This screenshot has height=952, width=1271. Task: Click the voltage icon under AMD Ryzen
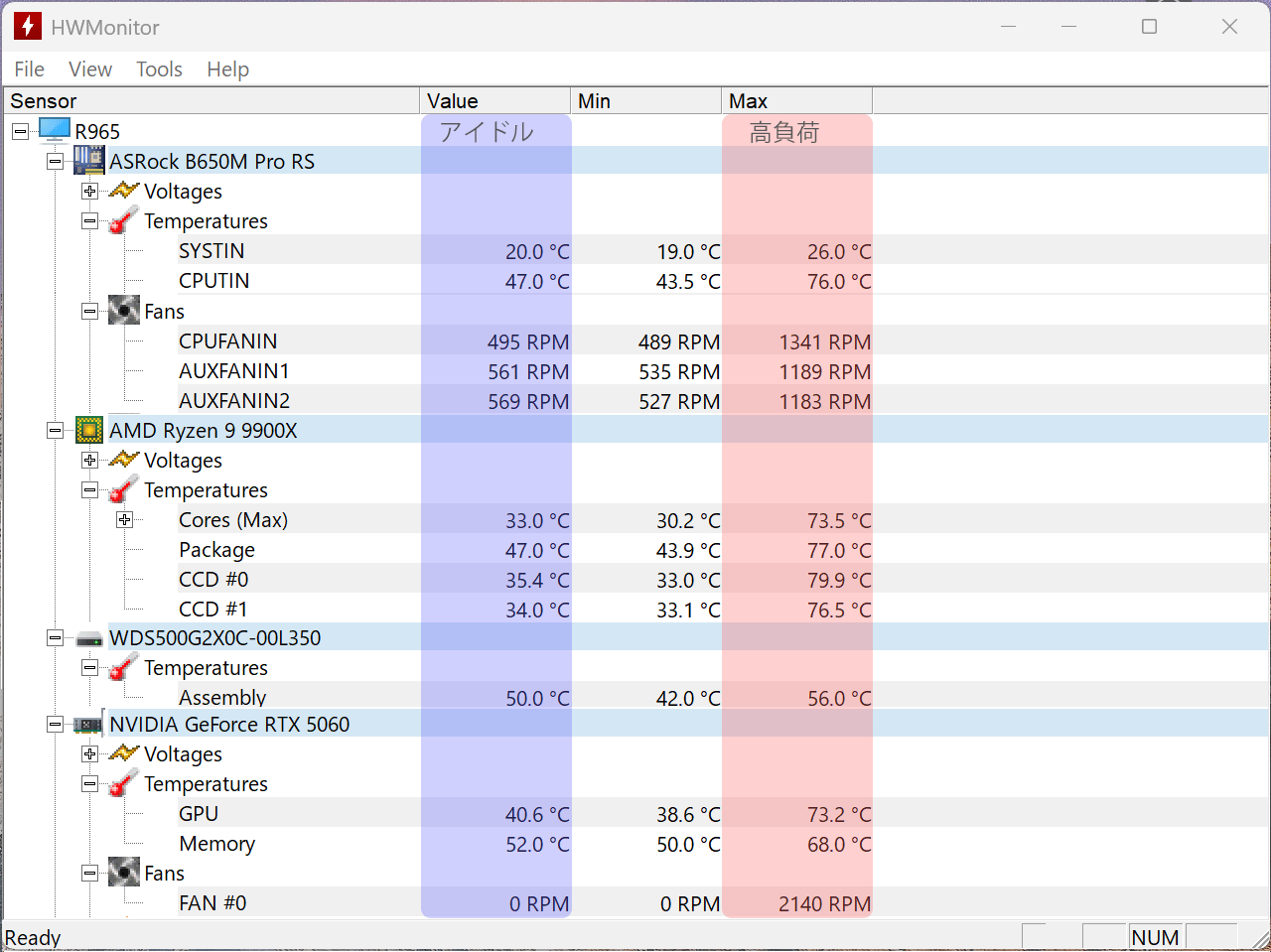(x=124, y=460)
